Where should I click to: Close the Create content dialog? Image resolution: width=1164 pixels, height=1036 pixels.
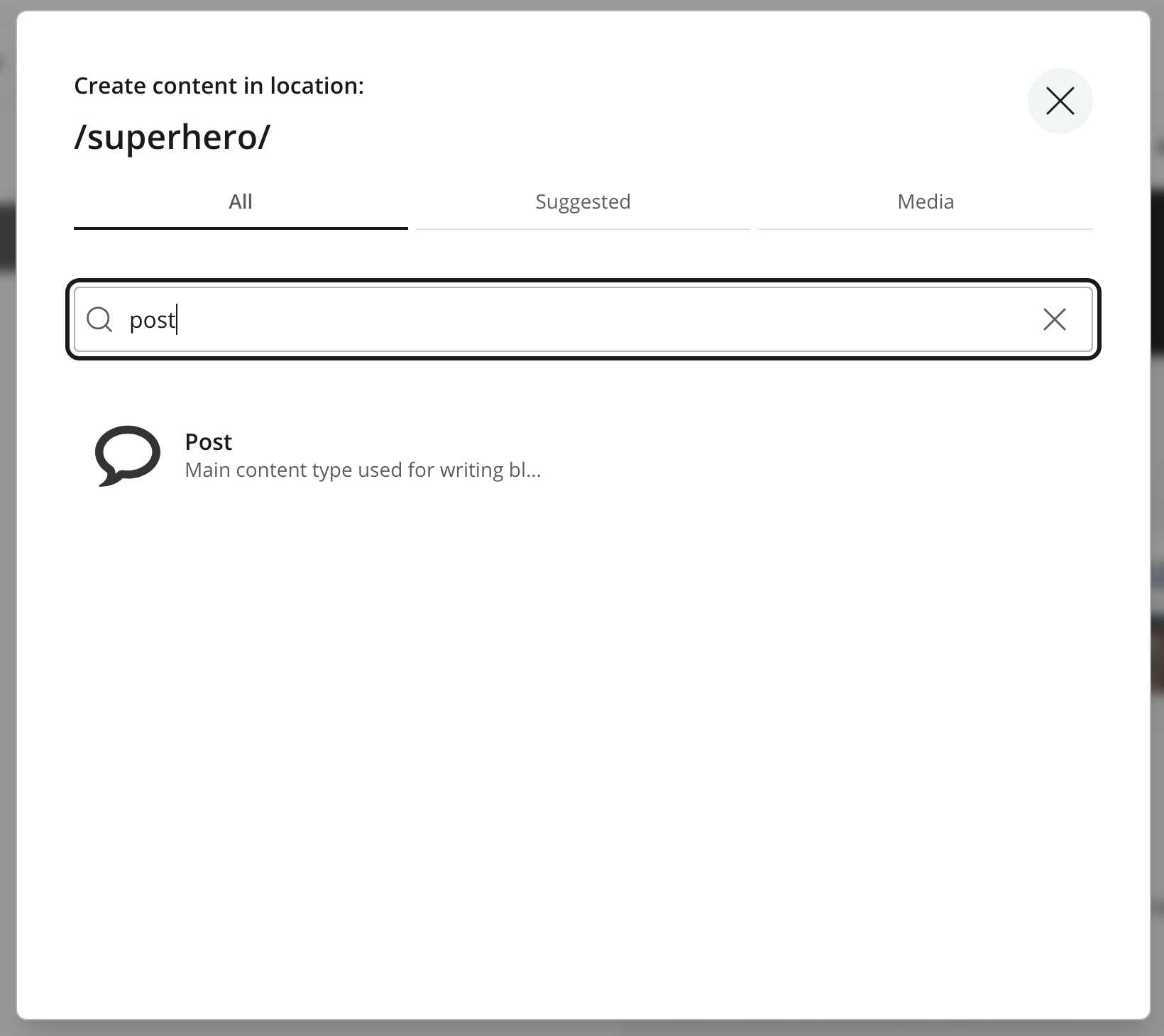[1060, 101]
